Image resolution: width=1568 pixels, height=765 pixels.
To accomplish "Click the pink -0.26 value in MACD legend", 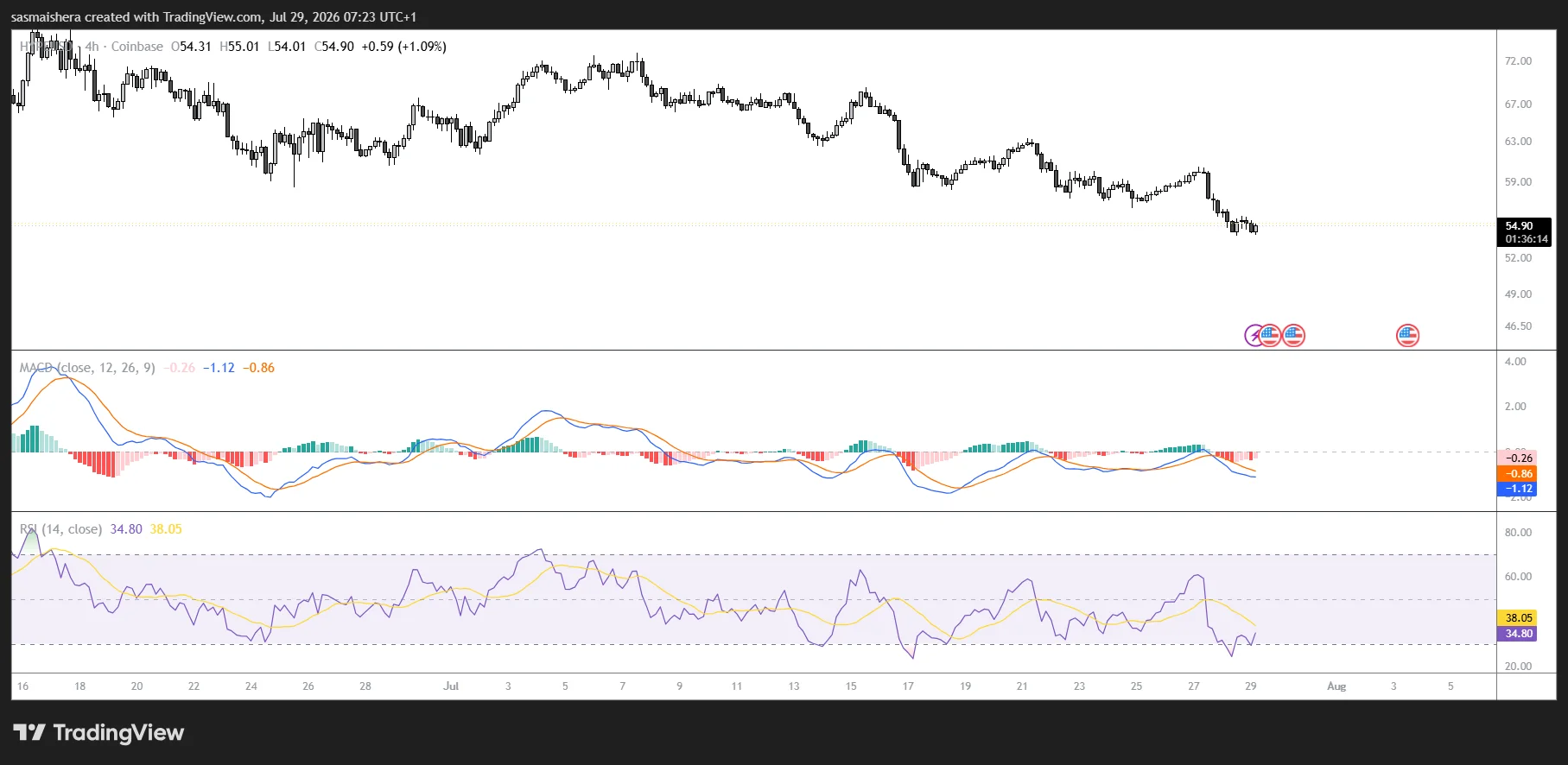I will [180, 368].
